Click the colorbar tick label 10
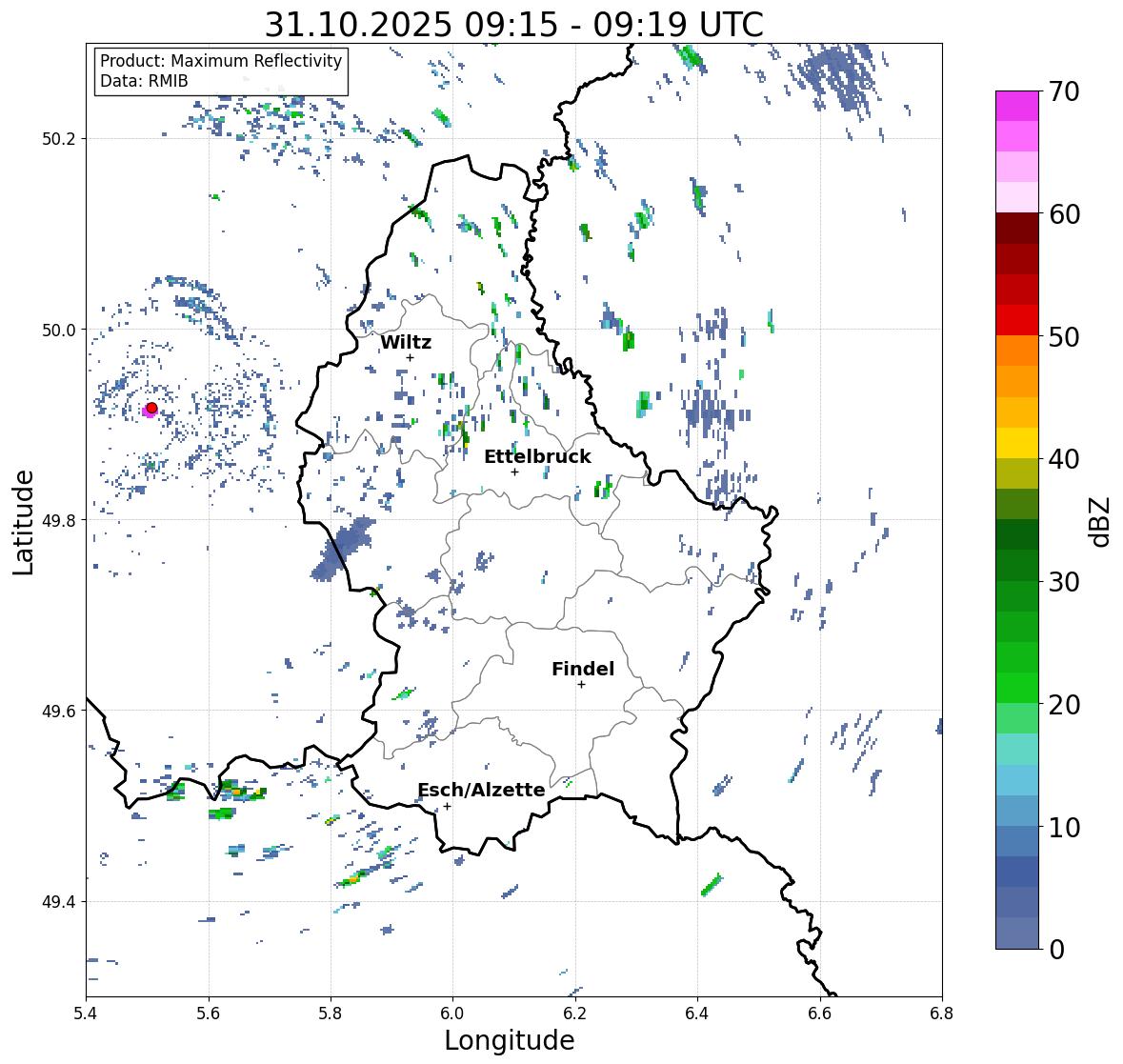This screenshot has width=1123, height=1064. point(1064,827)
